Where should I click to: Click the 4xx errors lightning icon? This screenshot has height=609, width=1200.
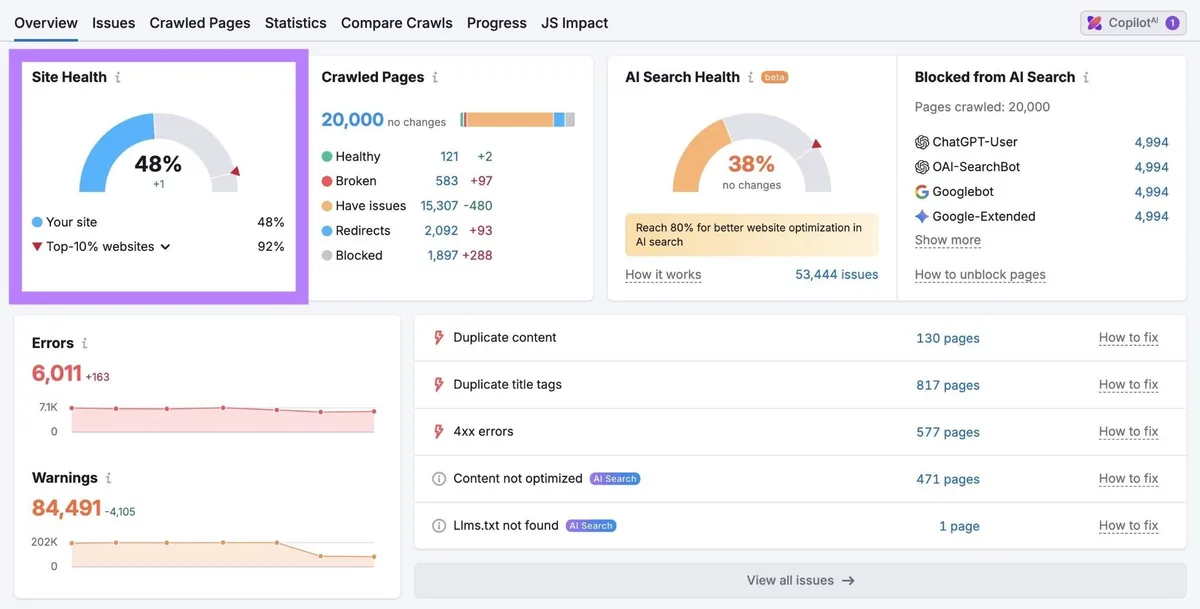(438, 432)
